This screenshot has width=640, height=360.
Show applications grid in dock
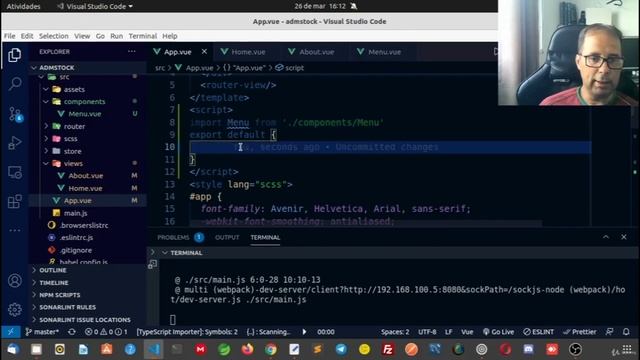(x=627, y=349)
